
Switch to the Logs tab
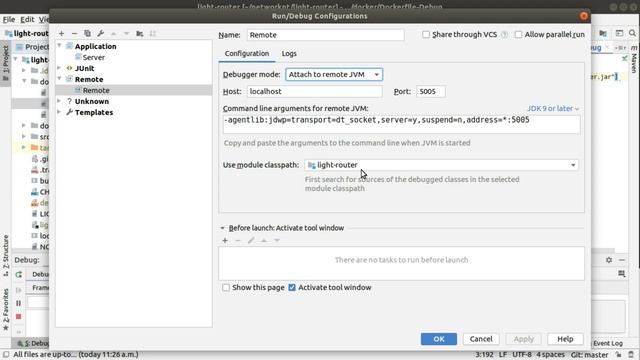tap(289, 53)
